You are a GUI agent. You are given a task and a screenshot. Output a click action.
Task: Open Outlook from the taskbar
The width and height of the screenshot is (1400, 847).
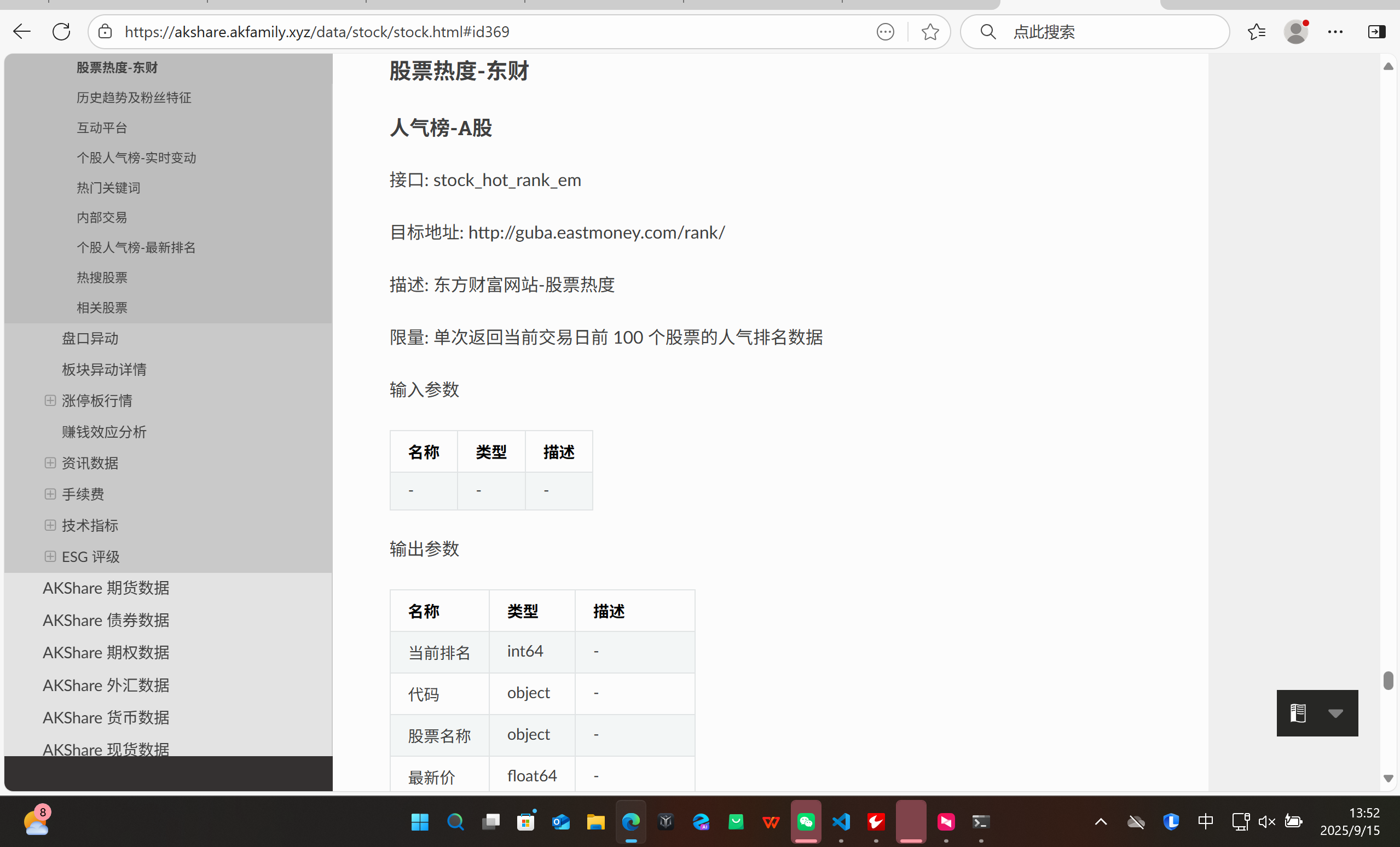[561, 821]
